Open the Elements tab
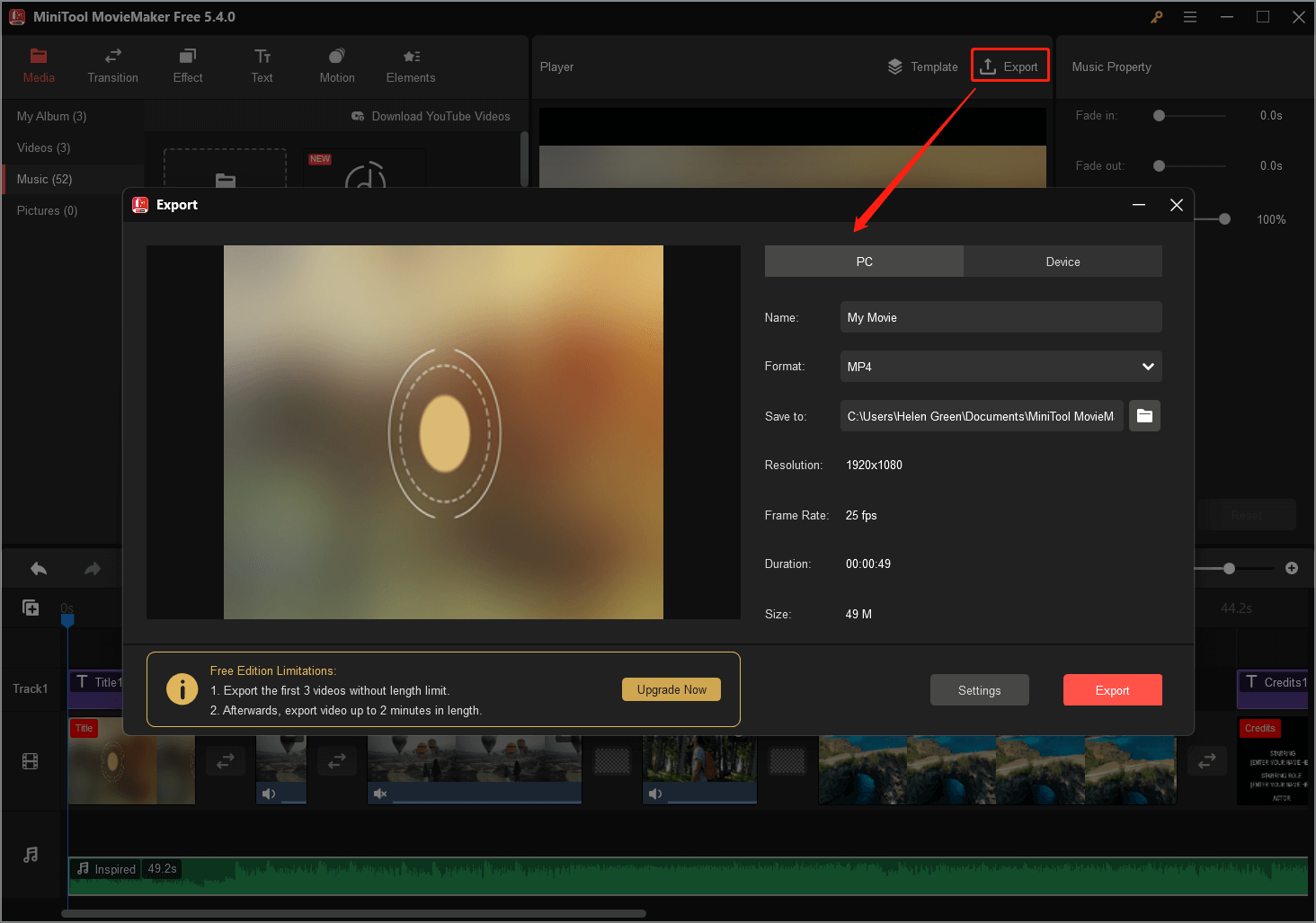The height and width of the screenshot is (923, 1316). 411,67
